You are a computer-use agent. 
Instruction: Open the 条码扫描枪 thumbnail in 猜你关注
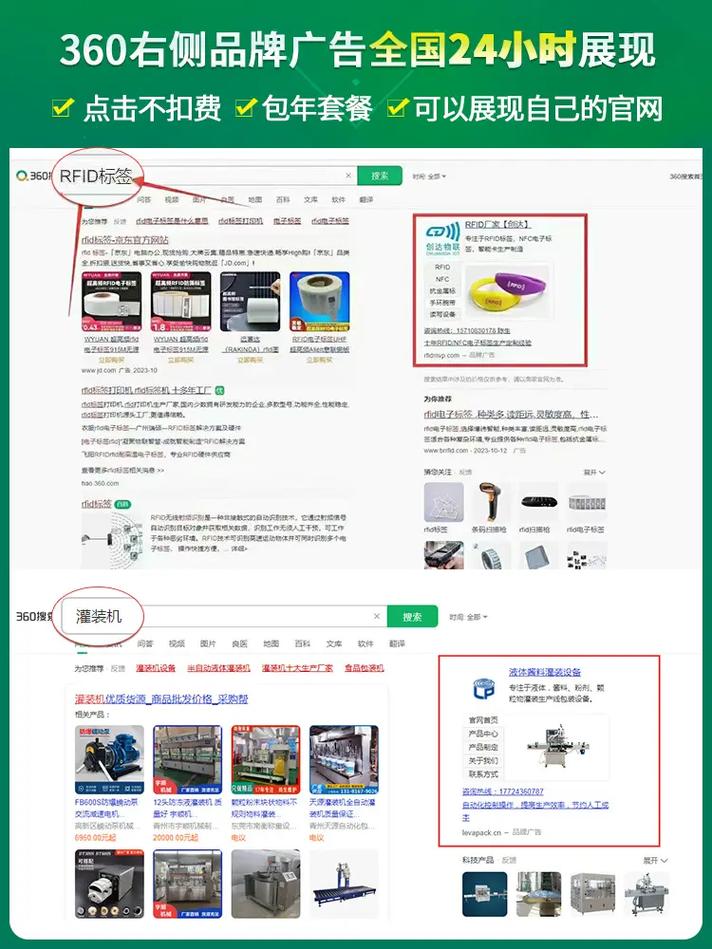(489, 502)
